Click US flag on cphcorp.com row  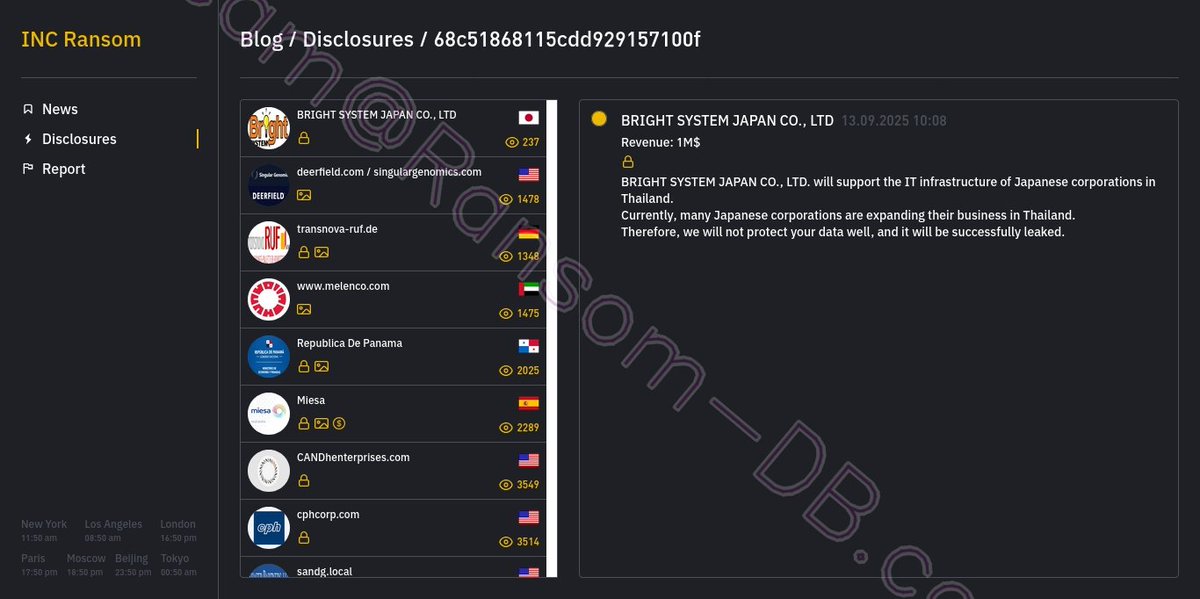(x=528, y=517)
